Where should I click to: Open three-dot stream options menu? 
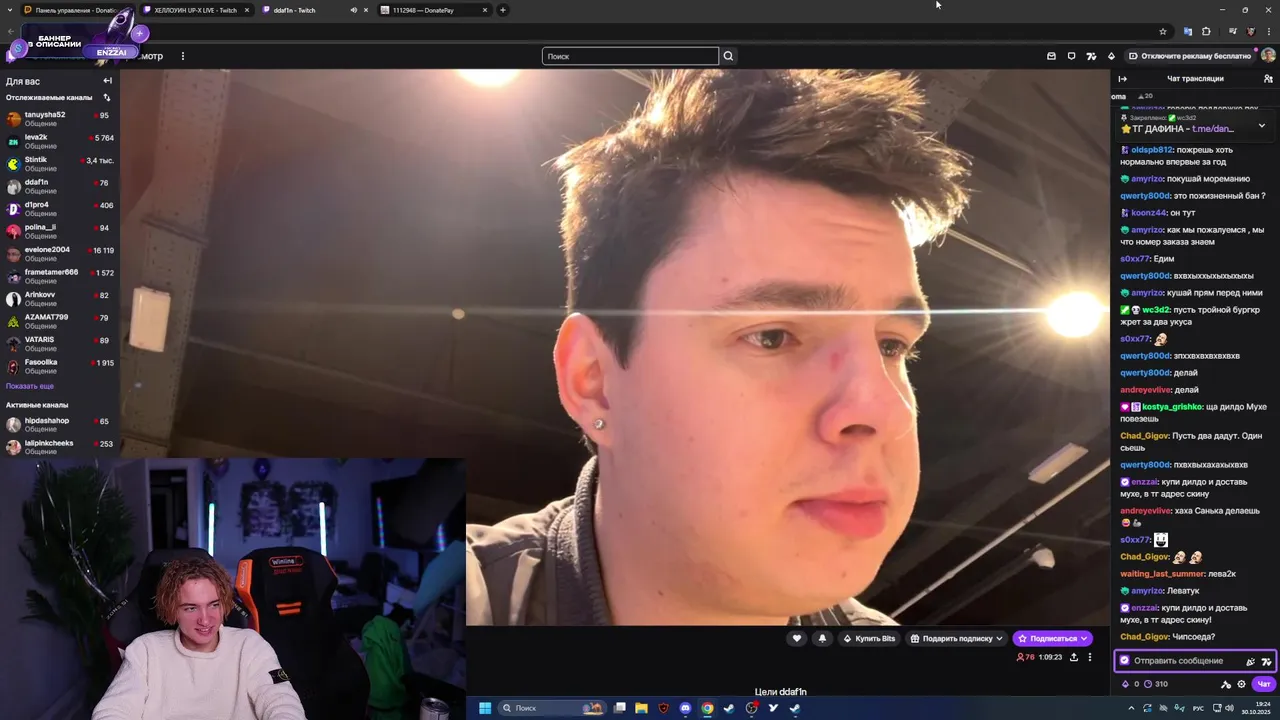1090,657
